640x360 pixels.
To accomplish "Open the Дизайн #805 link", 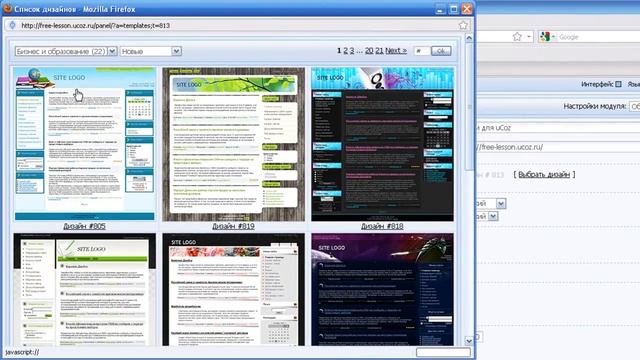I will tap(84, 226).
